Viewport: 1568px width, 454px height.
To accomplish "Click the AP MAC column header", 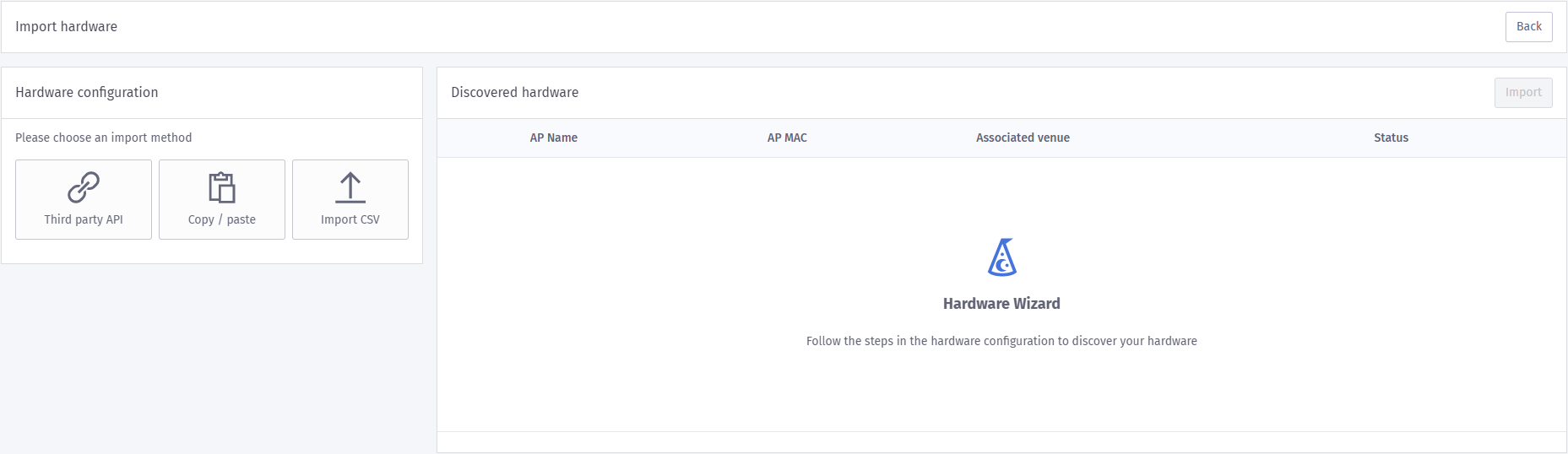I will point(787,138).
